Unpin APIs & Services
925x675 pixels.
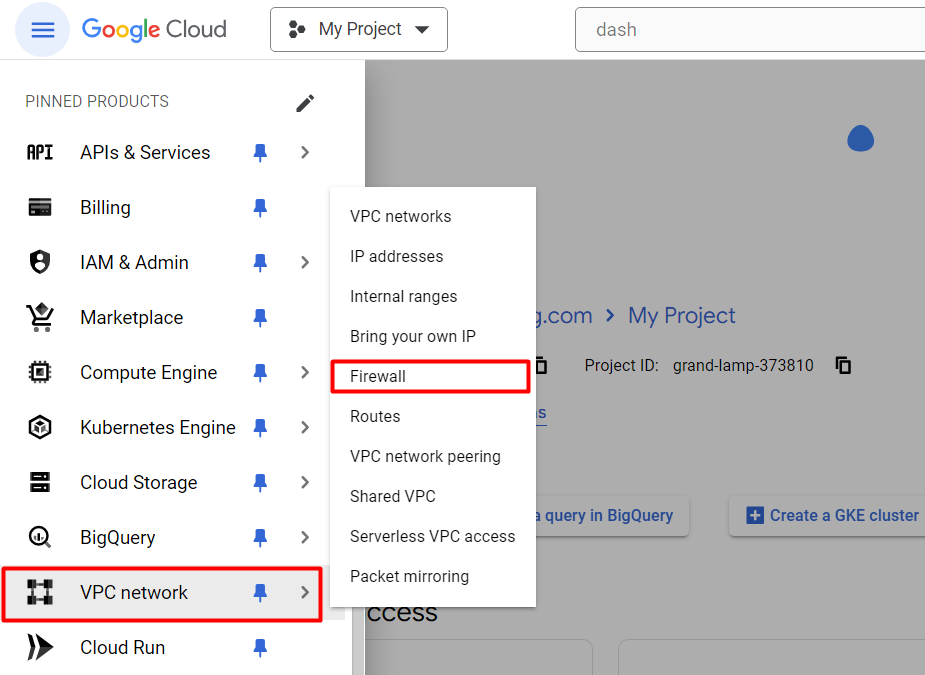260,153
